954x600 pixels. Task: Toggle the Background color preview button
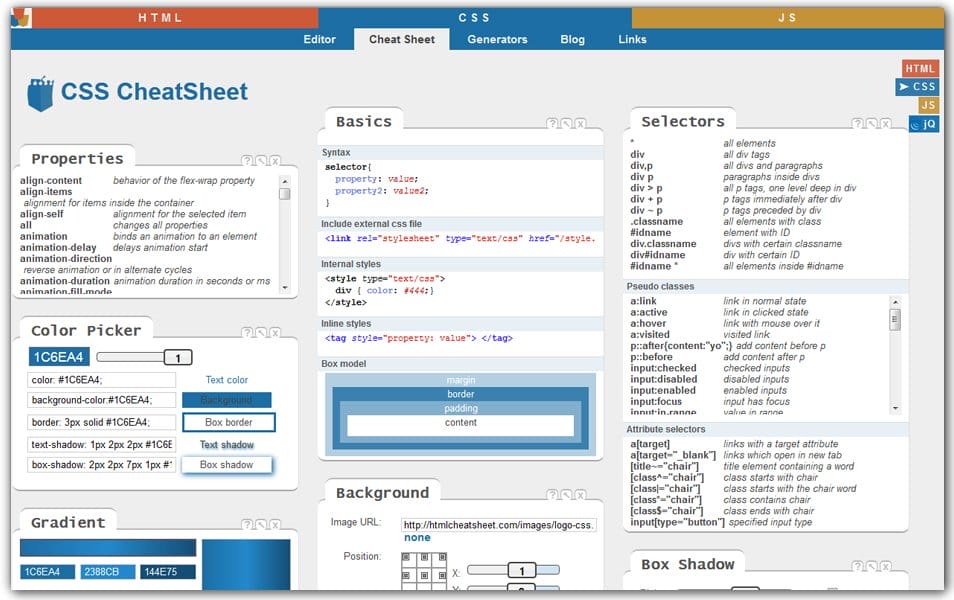pos(228,398)
